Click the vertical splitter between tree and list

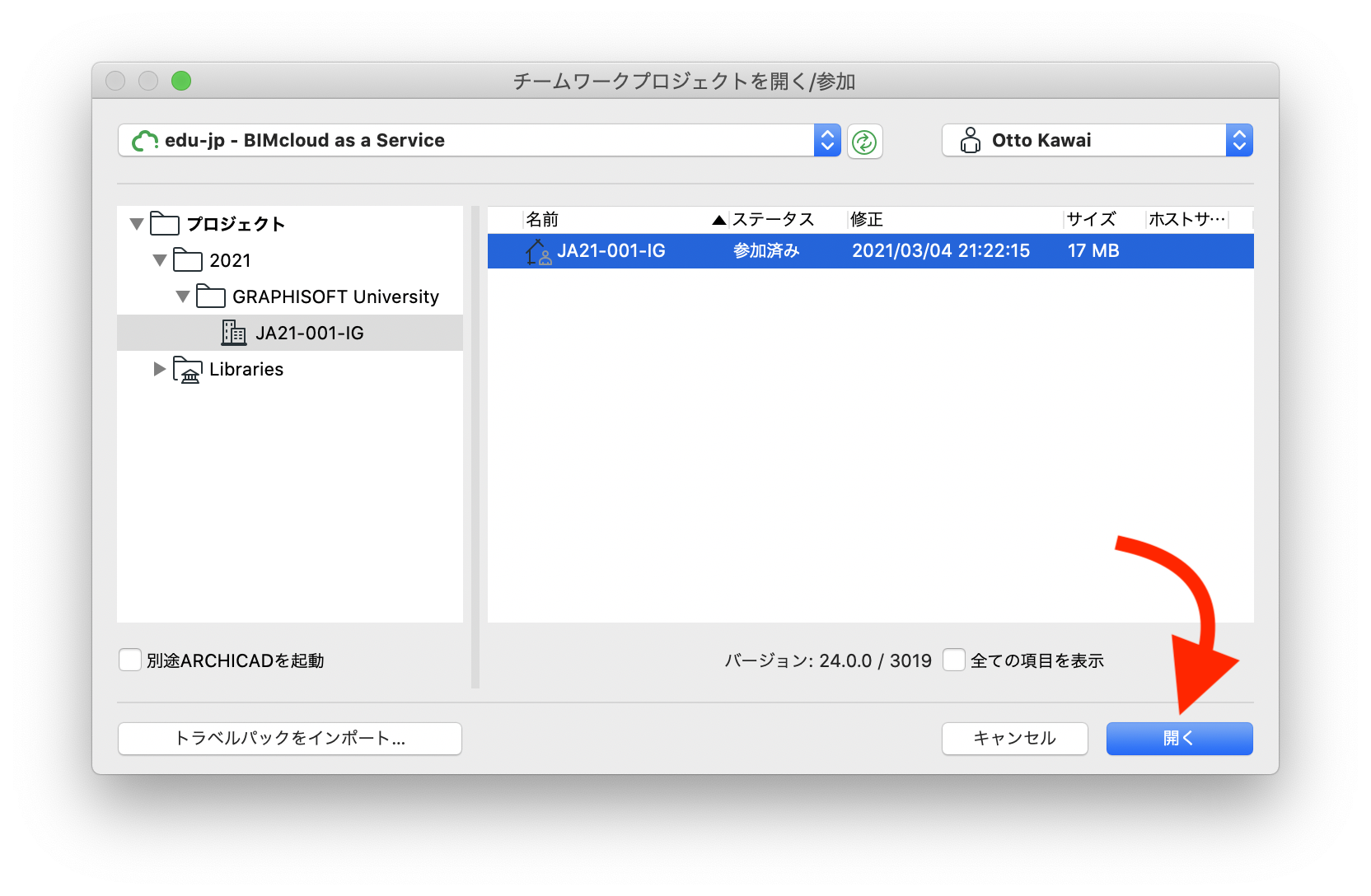coord(475,447)
